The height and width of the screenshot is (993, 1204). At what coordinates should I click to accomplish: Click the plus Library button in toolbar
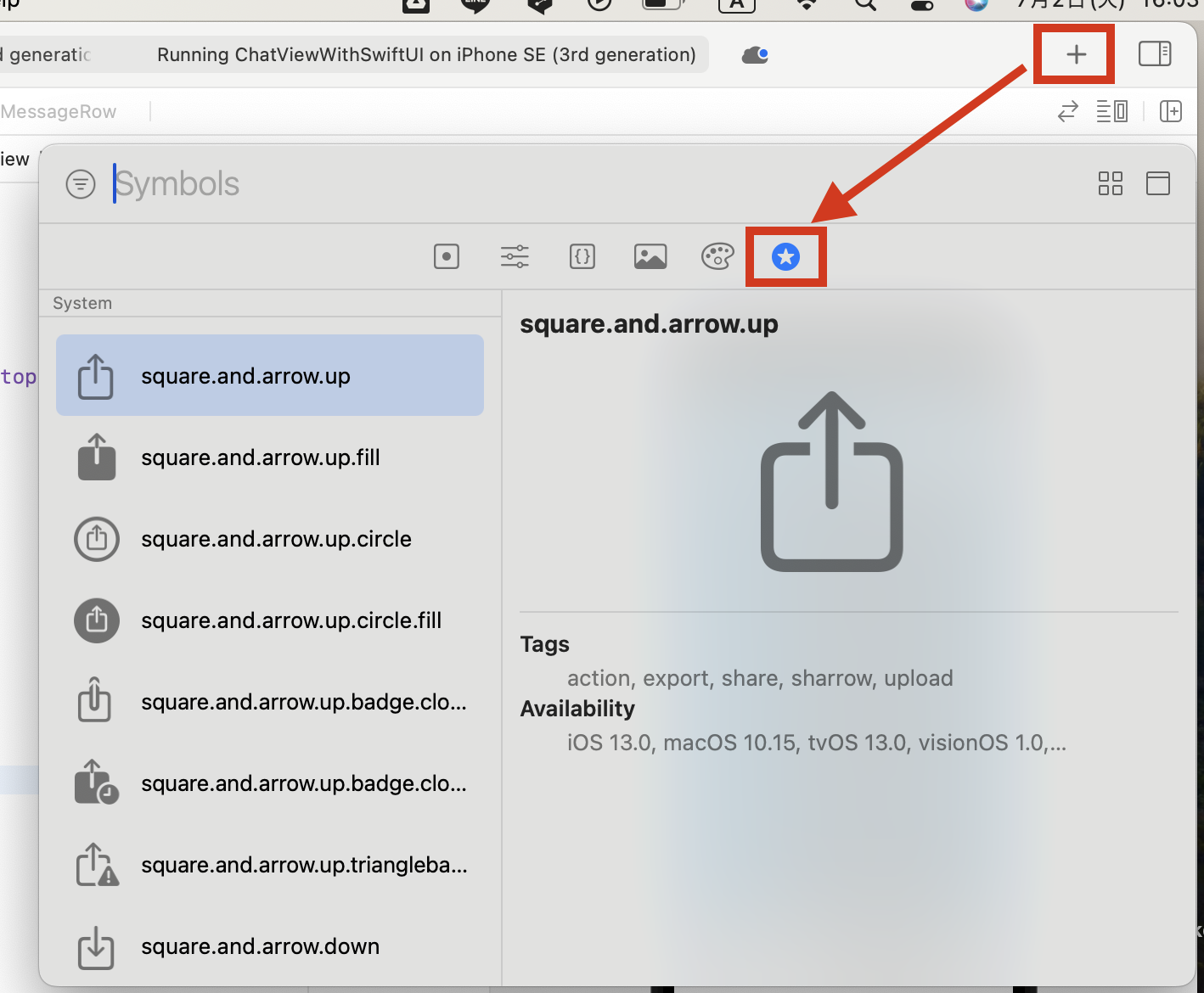point(1076,54)
